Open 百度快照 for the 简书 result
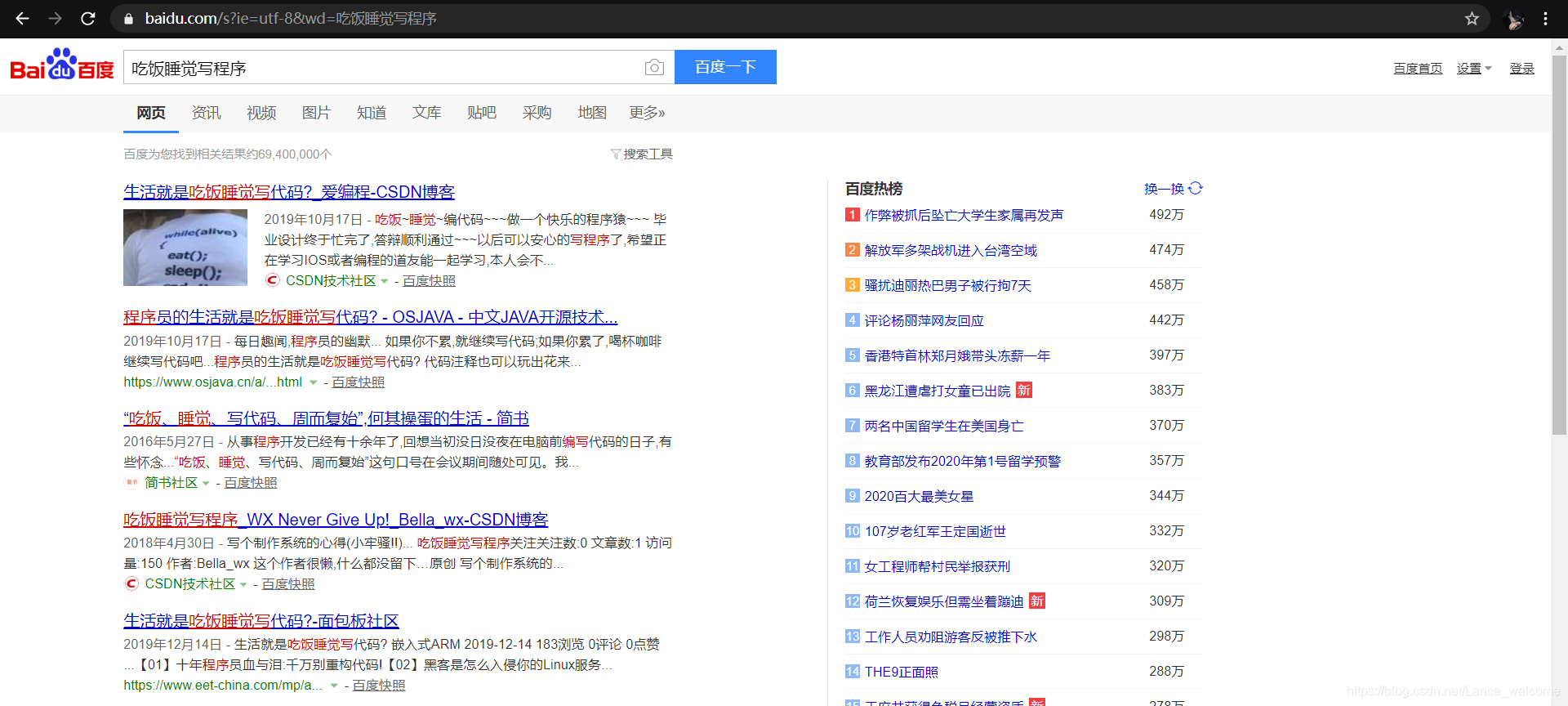1568x706 pixels. pyautogui.click(x=251, y=483)
